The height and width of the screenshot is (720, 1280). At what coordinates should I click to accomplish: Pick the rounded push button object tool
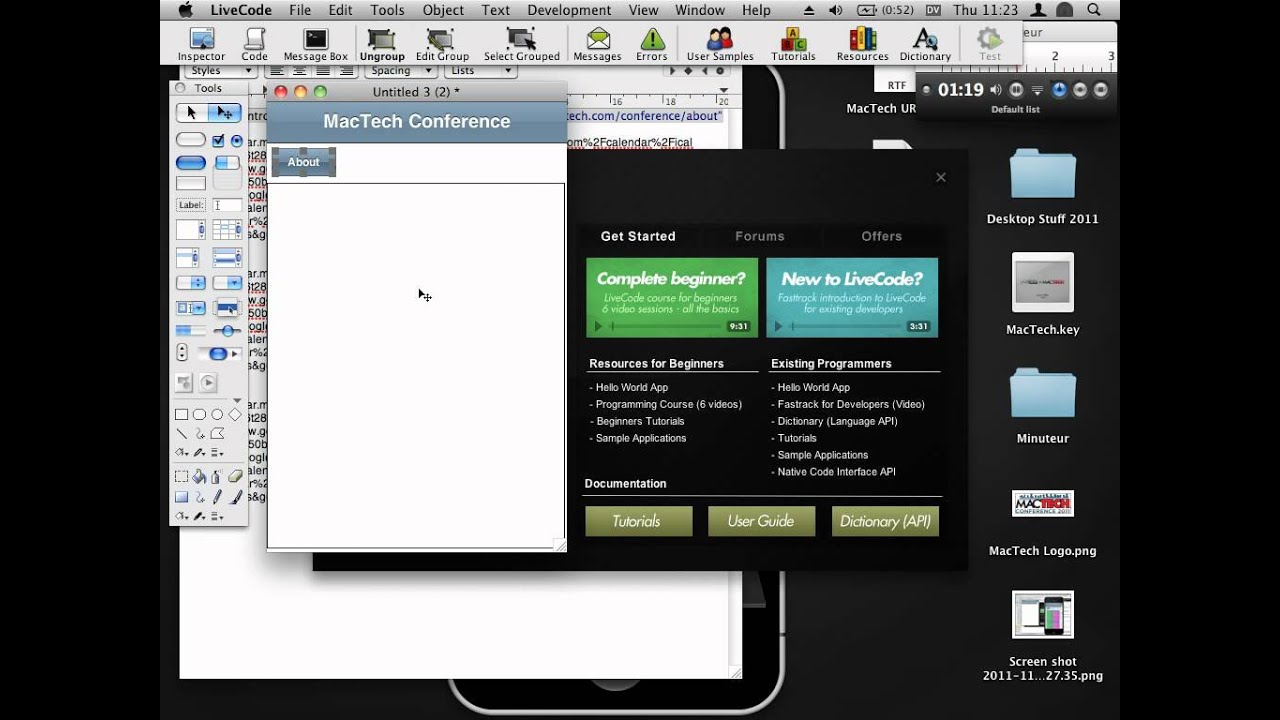[x=191, y=141]
